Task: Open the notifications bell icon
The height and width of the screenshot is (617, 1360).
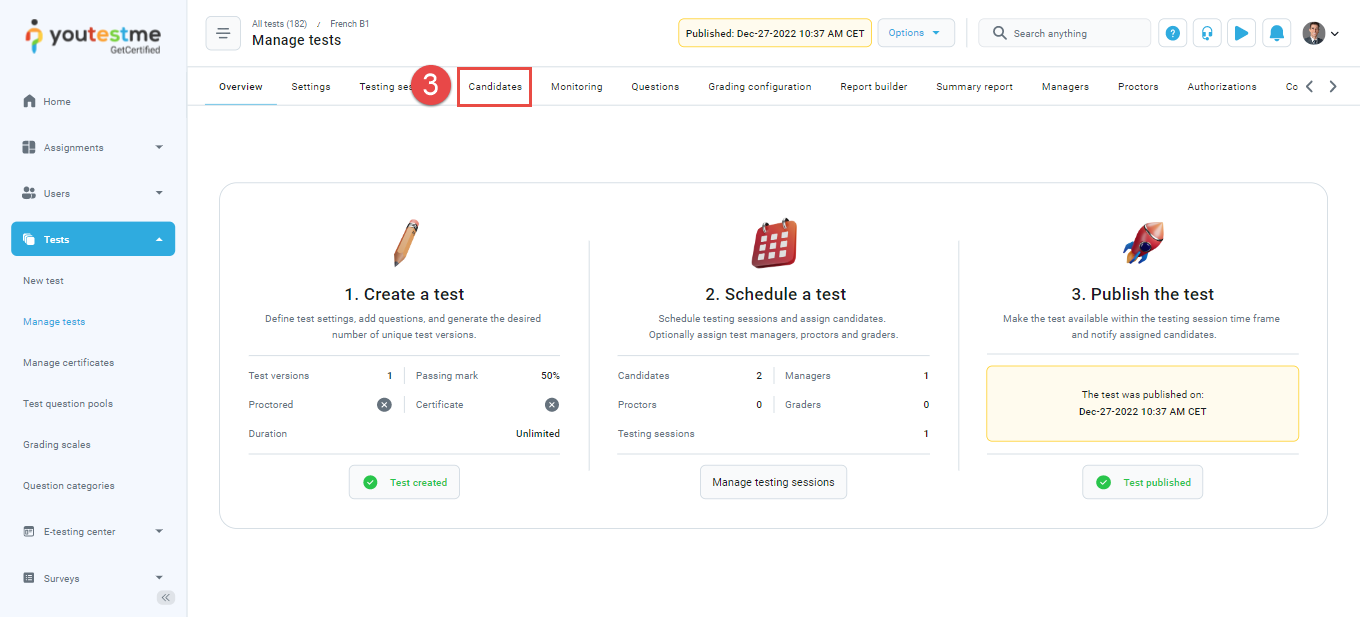Action: (x=1276, y=33)
